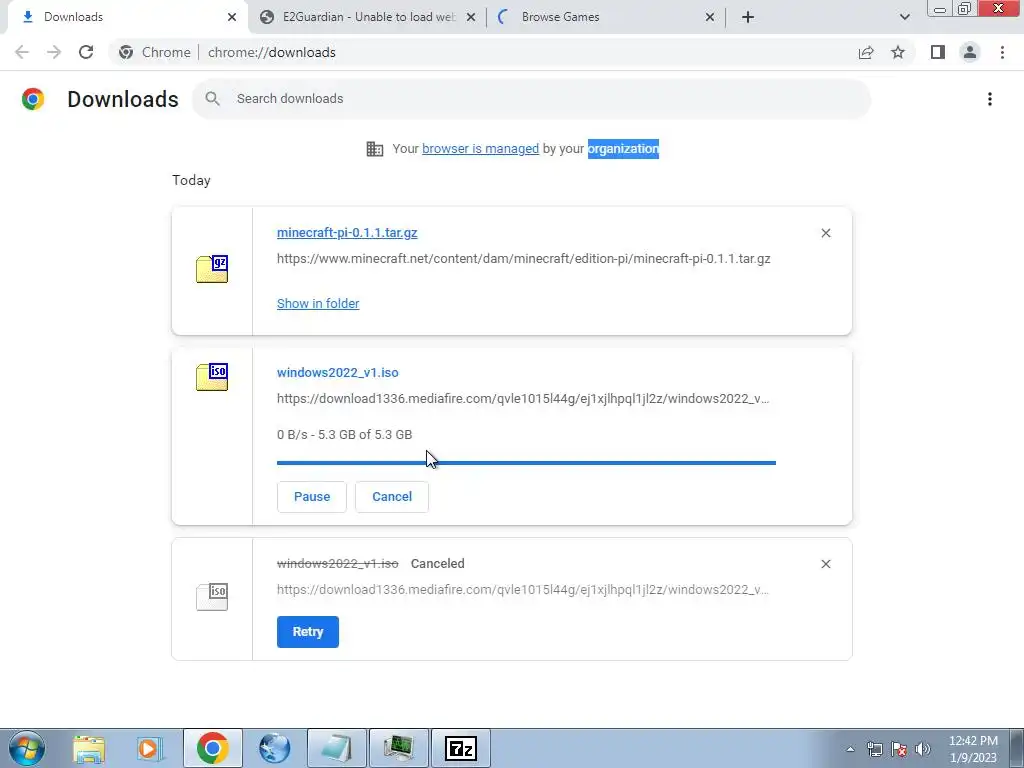Cancel the windows2022_v1.iso download
This screenshot has width=1024, height=768.
tap(392, 497)
